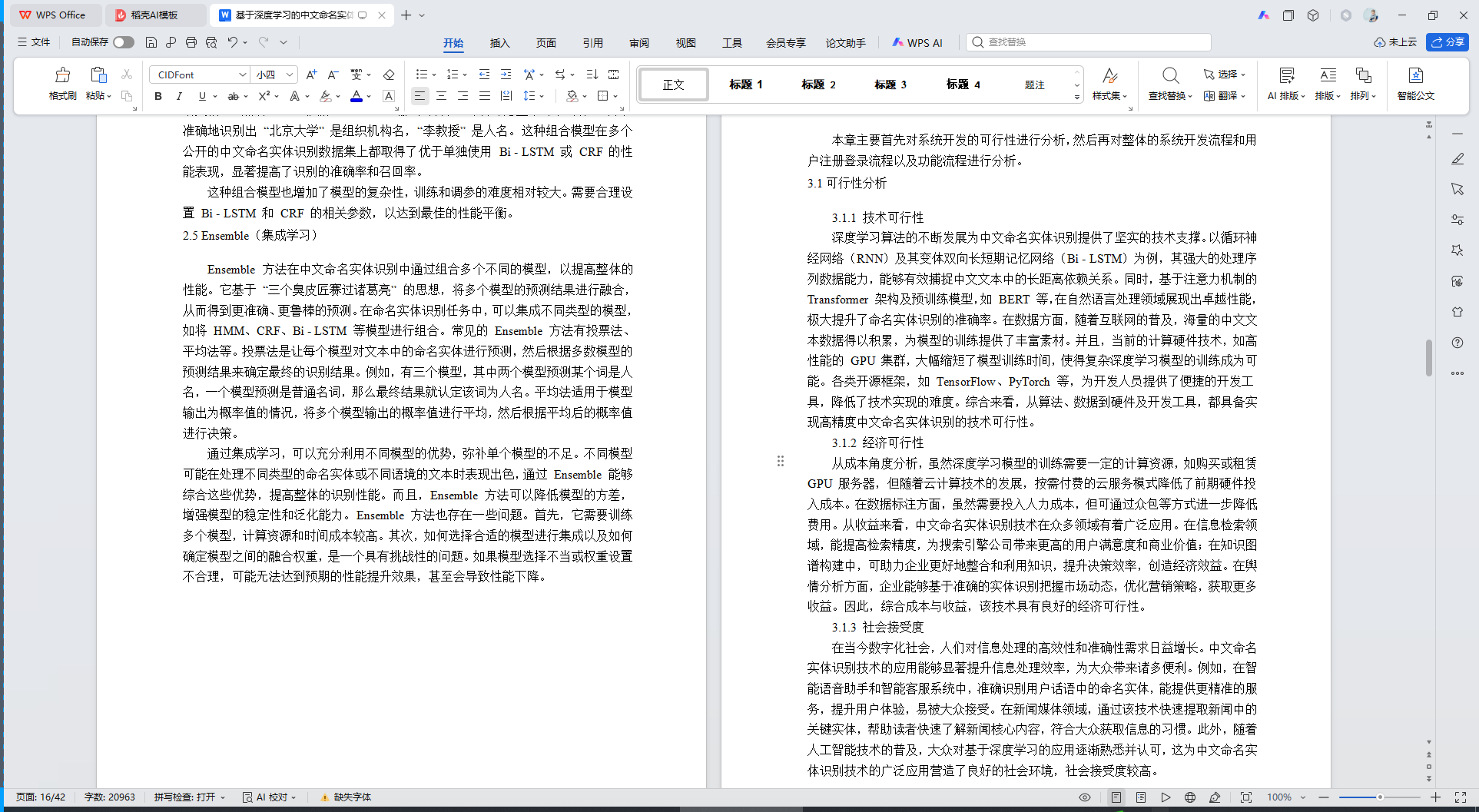This screenshot has width=1479, height=812.
Task: Open the Smart Official Document (智能公文) tool
Action: (x=1415, y=84)
